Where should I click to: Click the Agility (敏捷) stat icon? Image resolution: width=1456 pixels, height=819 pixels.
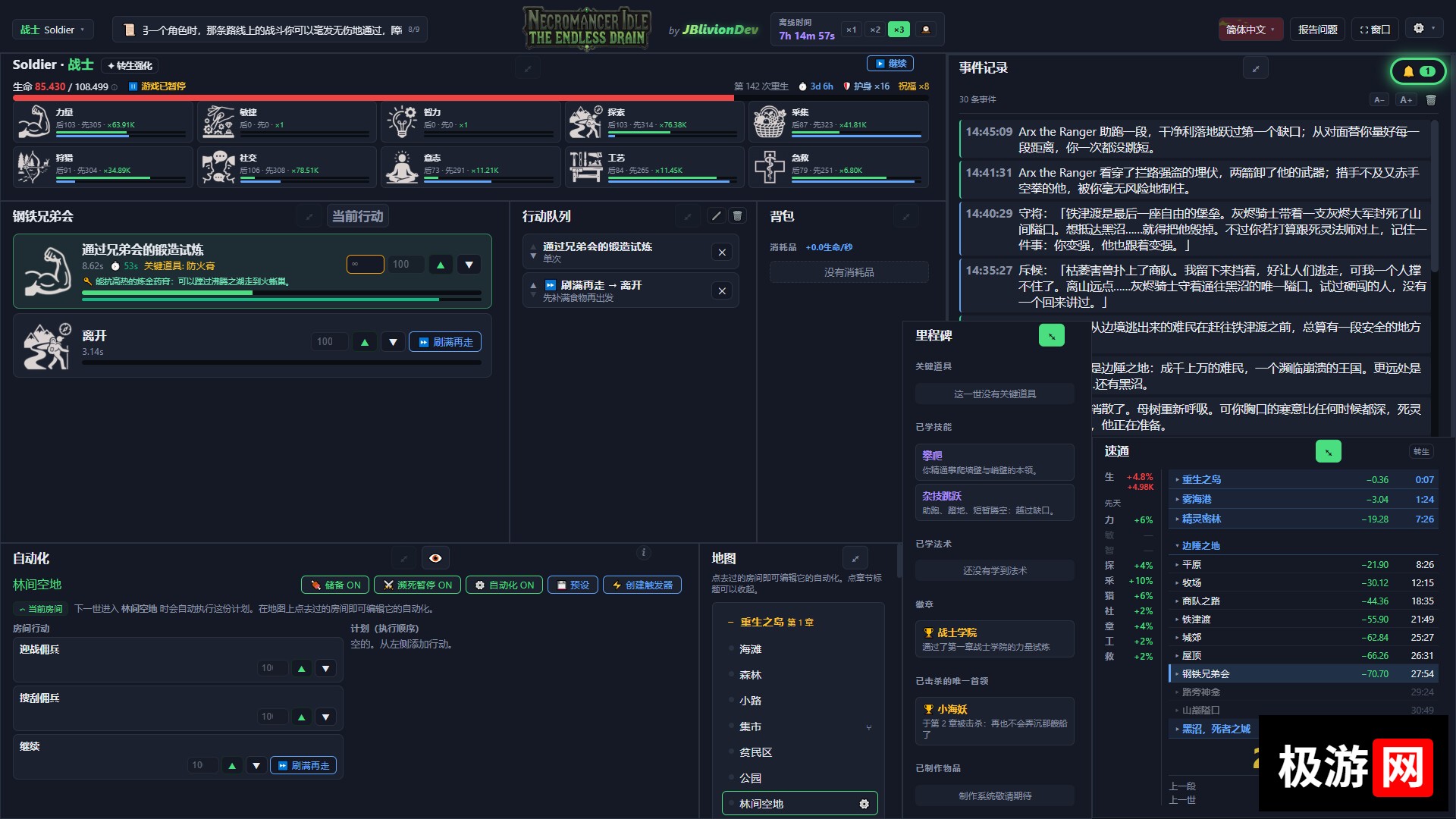[x=218, y=121]
